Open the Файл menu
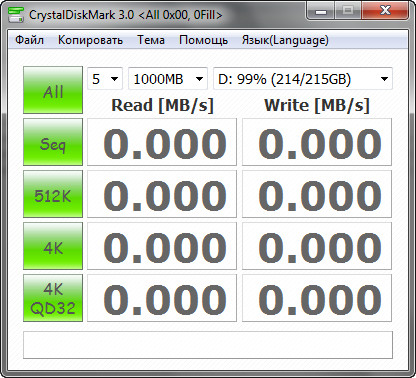 [x=29, y=40]
